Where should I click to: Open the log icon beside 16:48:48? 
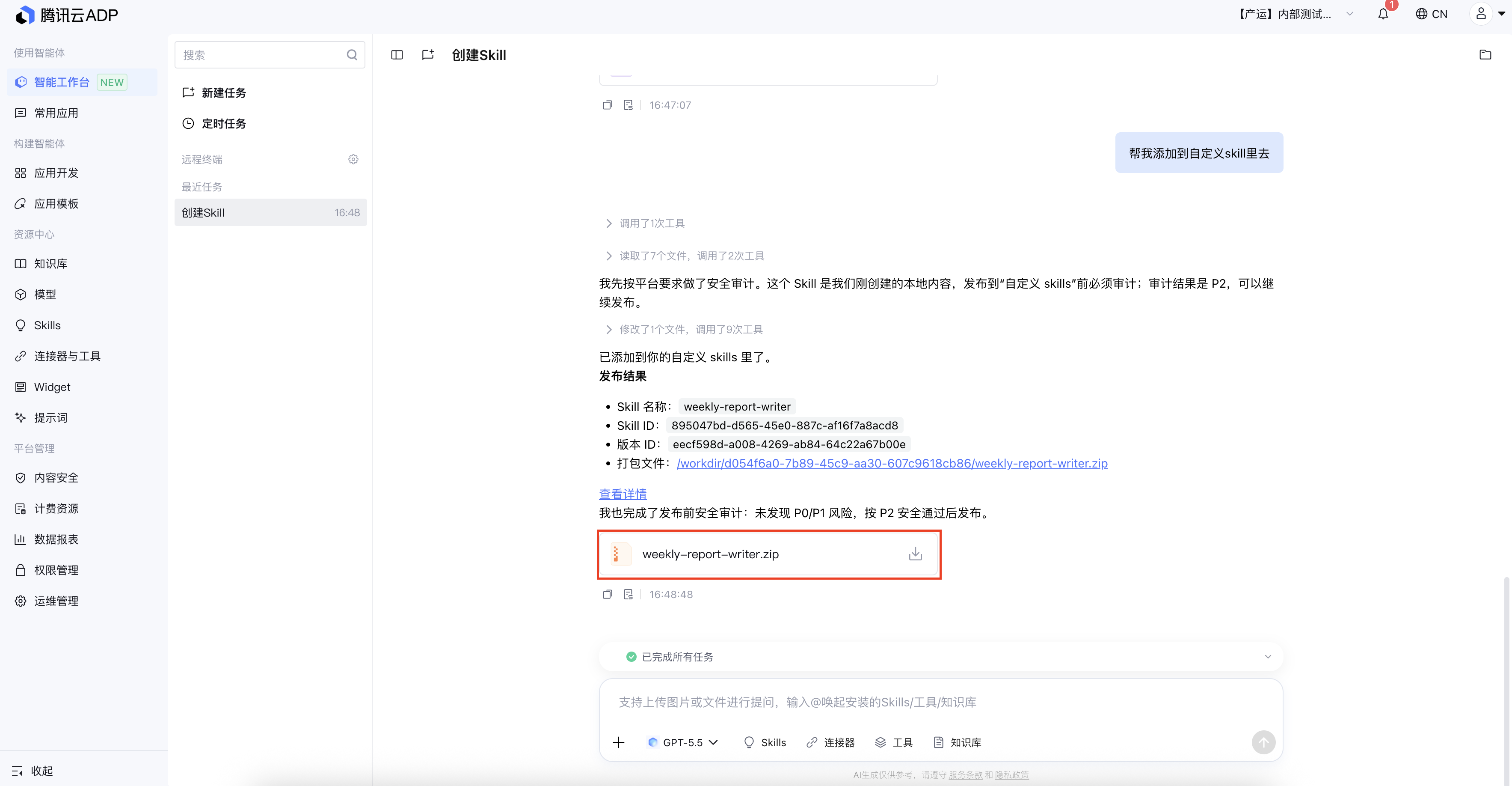[x=629, y=595]
